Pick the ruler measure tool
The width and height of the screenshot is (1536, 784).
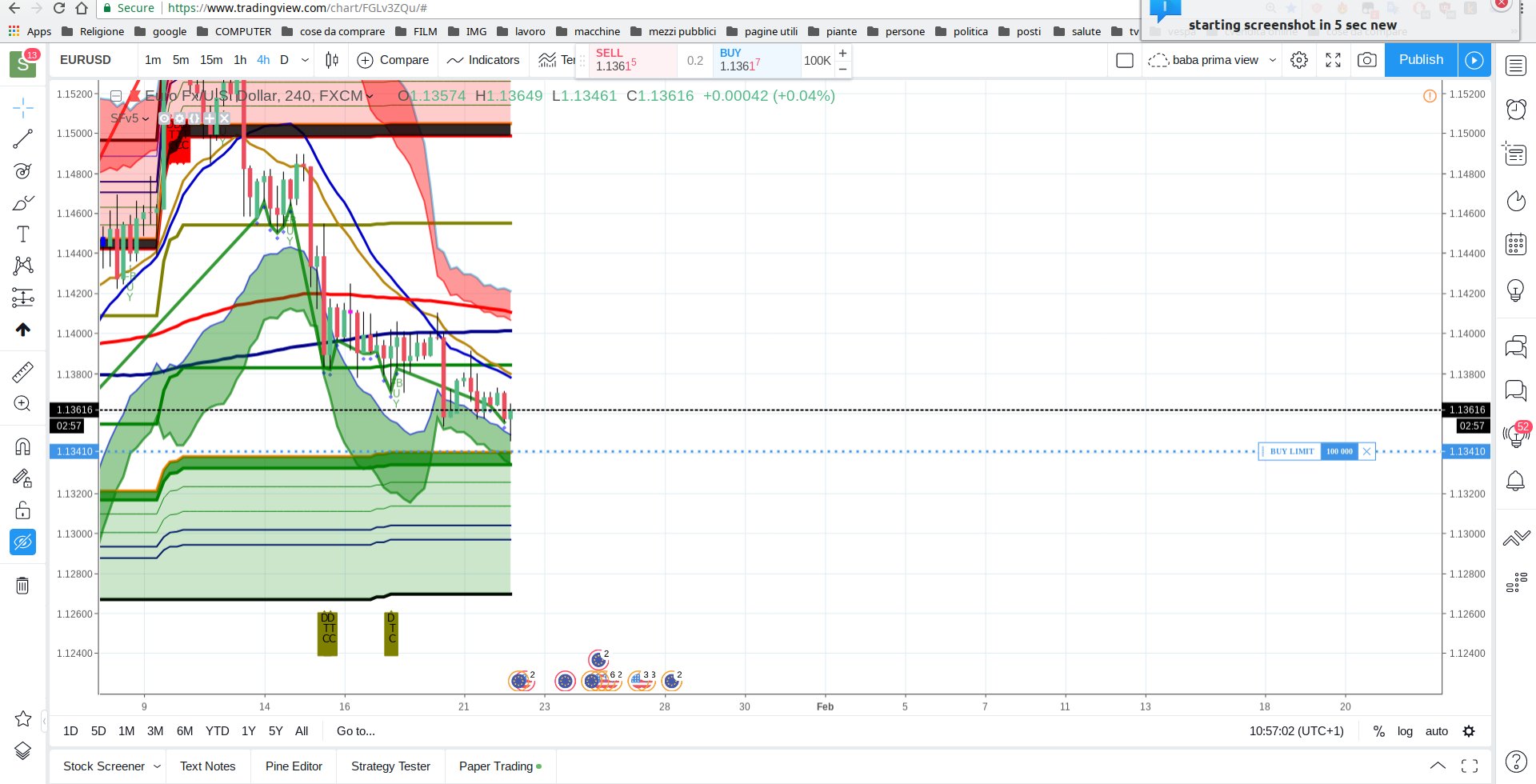23,372
